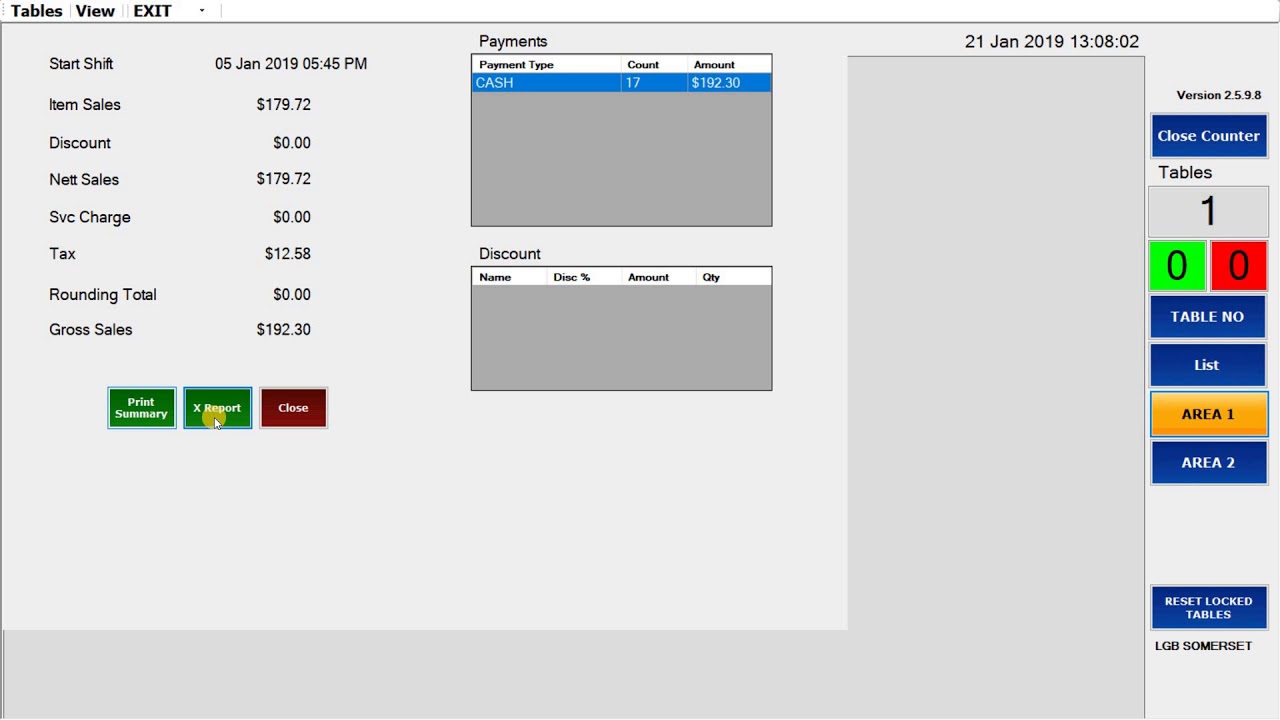Click the Item Sales value $179.72
Viewport: 1280px width, 720px height.
pyautogui.click(x=283, y=105)
